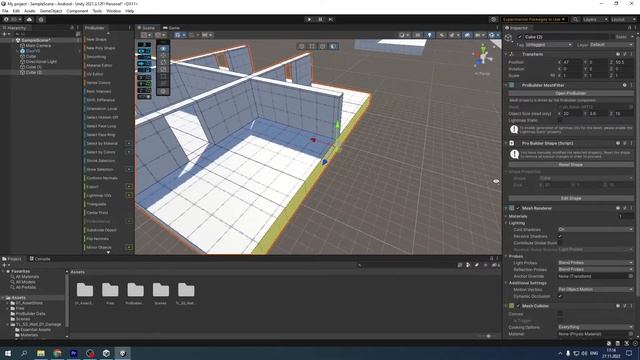This screenshot has height=360, width=640.
Task: Click the Edit Shape button
Action: point(571,198)
